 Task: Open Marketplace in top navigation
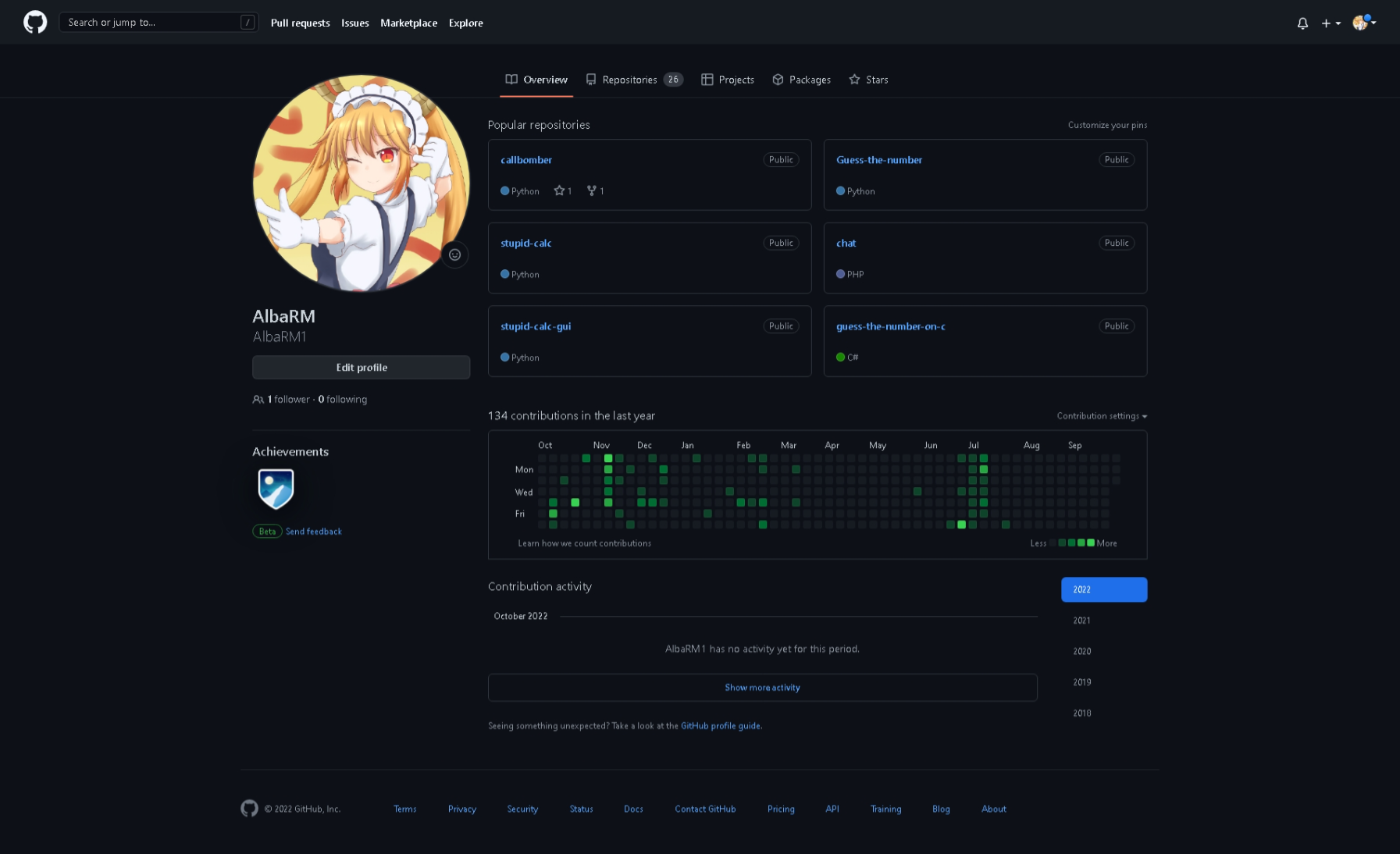[408, 23]
